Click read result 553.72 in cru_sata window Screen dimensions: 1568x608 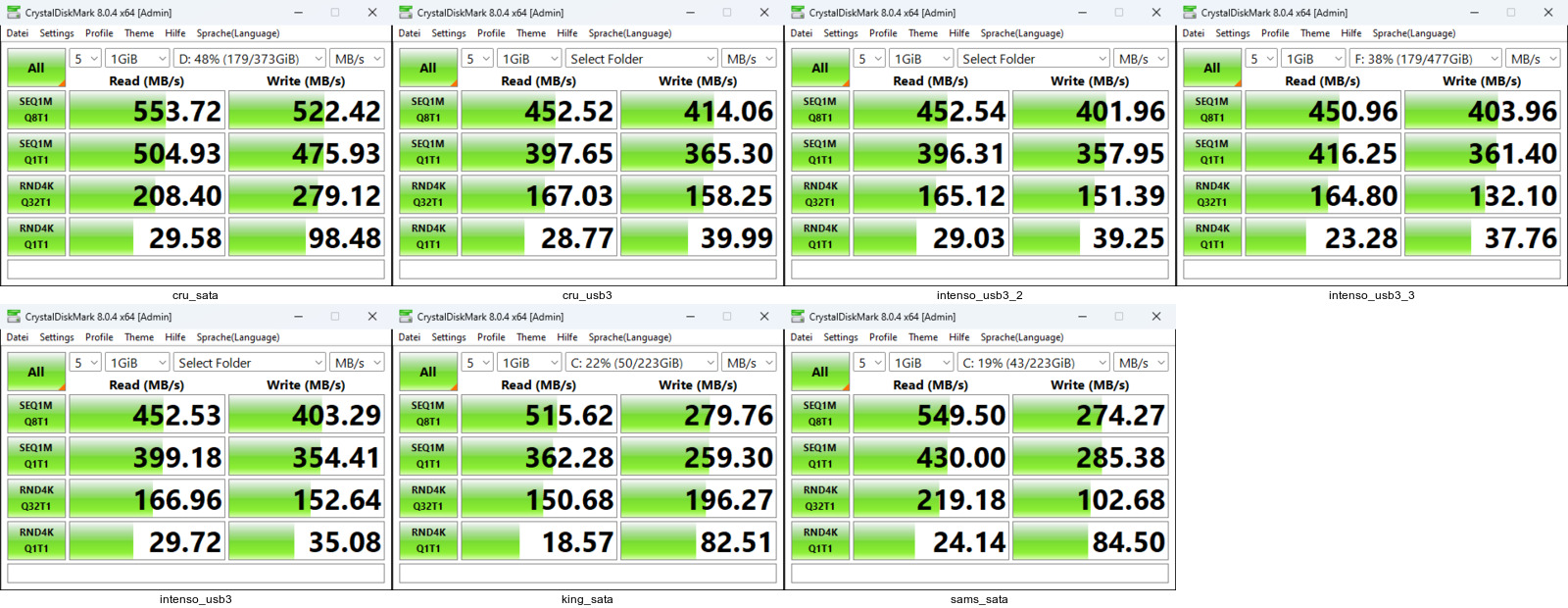[x=147, y=111]
